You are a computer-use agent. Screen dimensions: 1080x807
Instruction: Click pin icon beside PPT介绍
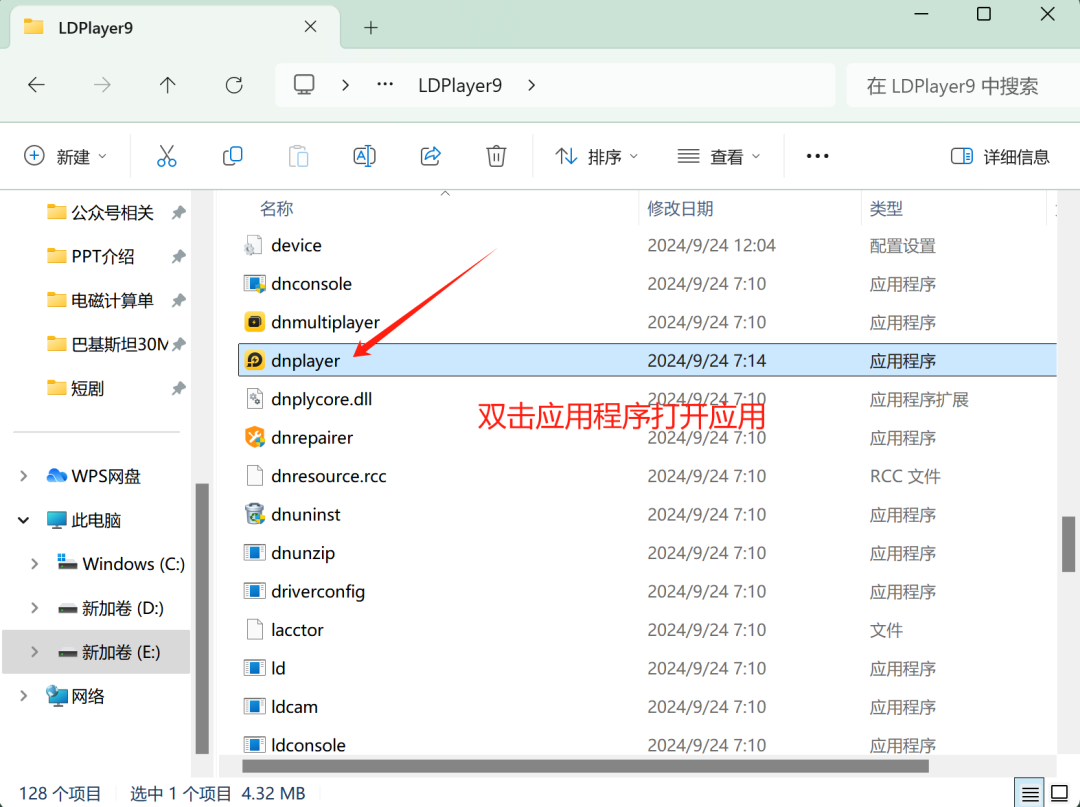[x=178, y=256]
